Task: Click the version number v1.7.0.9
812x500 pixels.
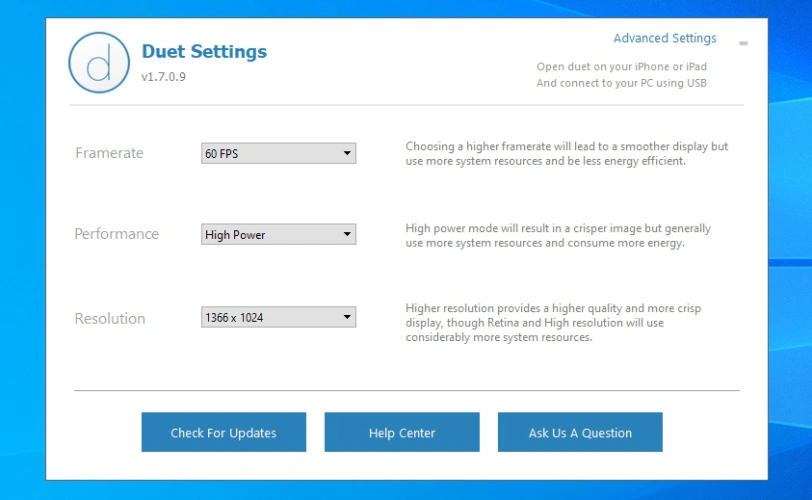Action: 163,77
